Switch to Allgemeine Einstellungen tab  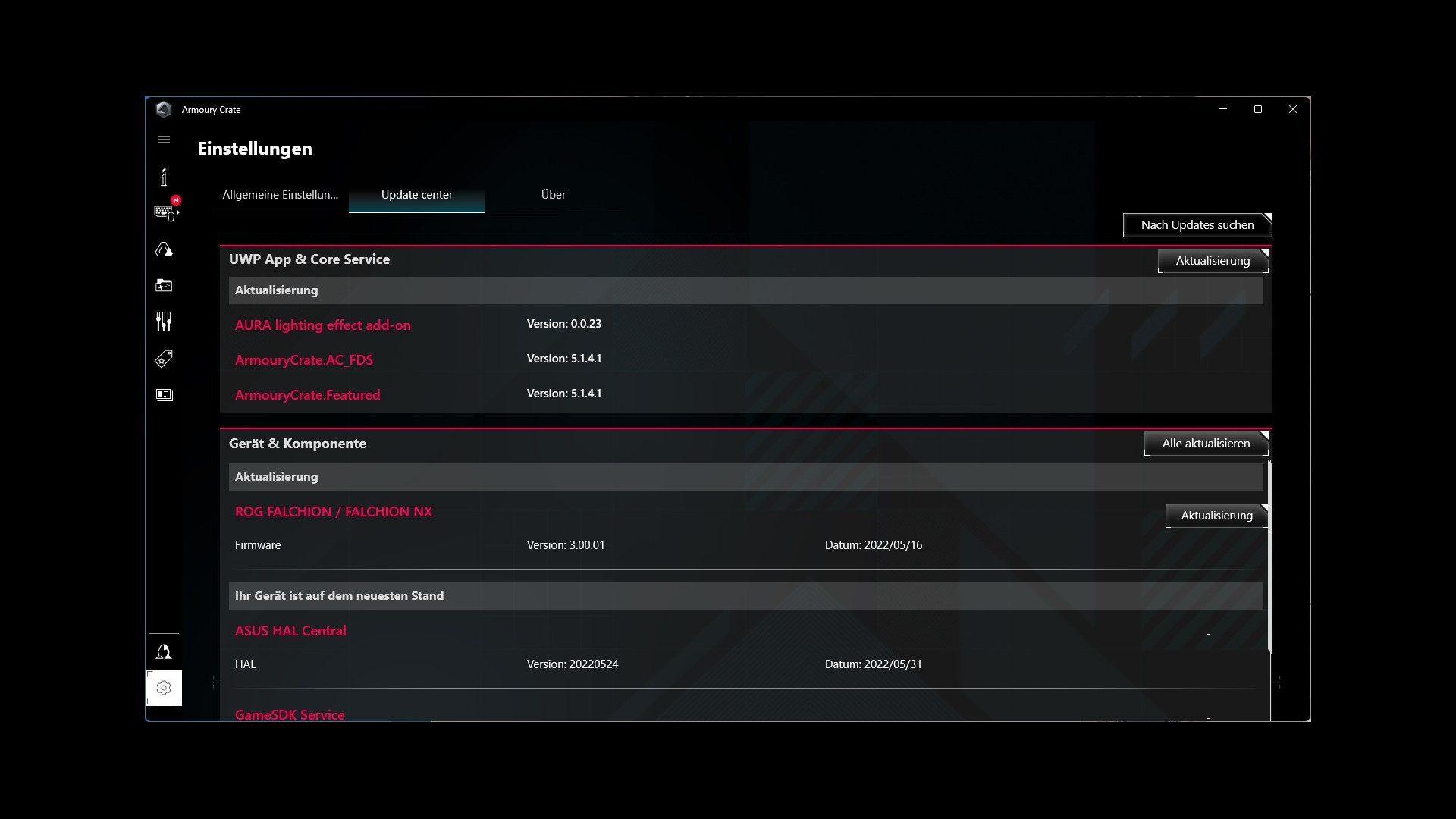click(x=281, y=195)
